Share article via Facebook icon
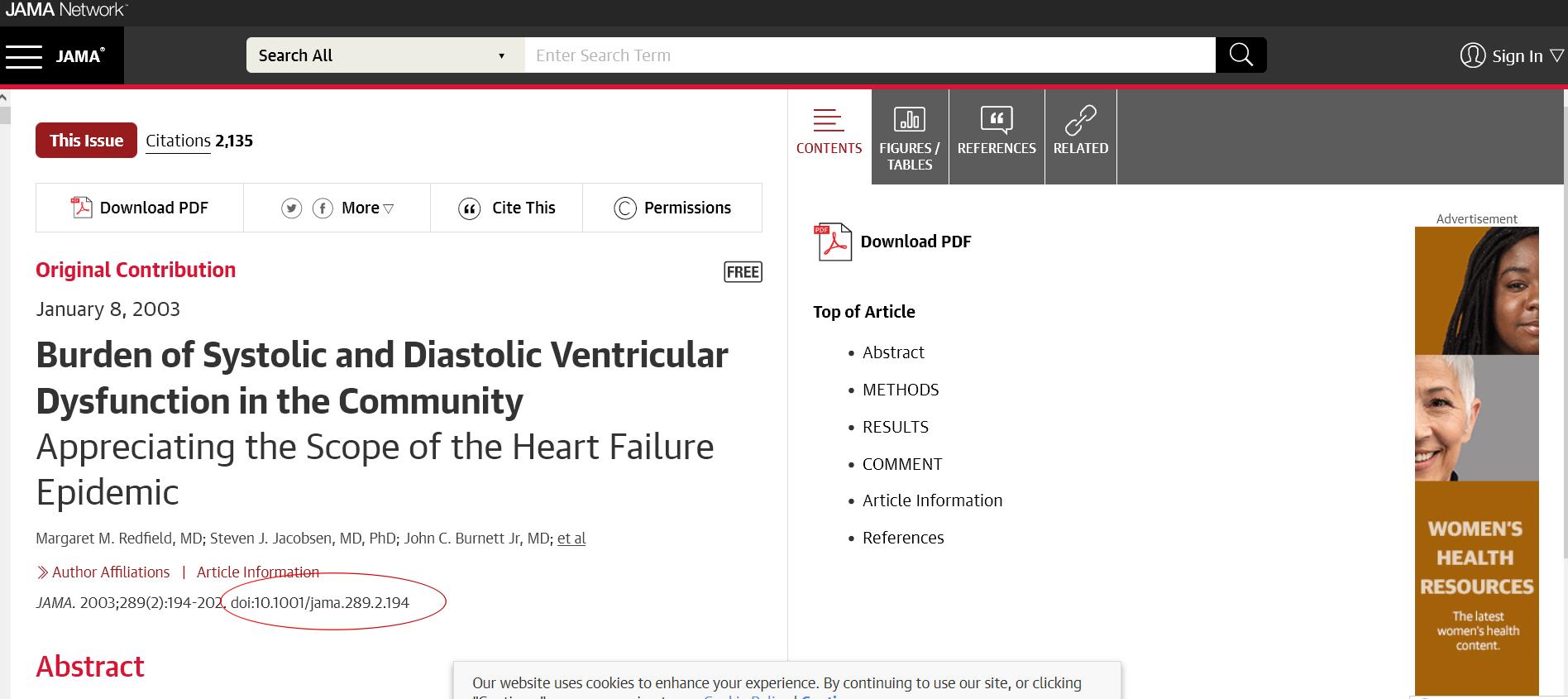Image resolution: width=1568 pixels, height=699 pixels. pyautogui.click(x=323, y=208)
